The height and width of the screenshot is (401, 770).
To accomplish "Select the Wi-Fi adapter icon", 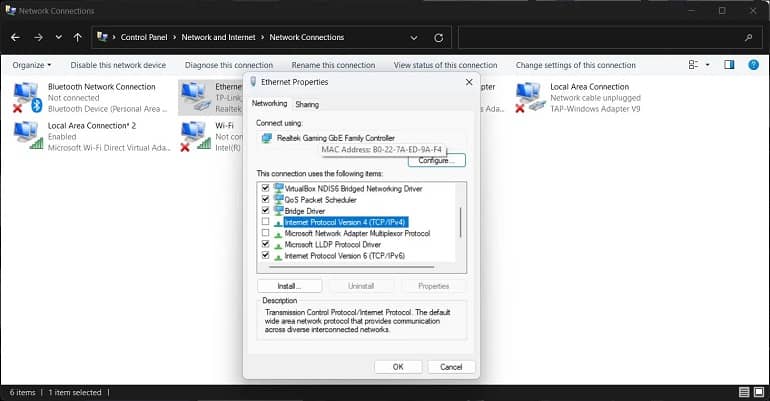I will tap(195, 136).
